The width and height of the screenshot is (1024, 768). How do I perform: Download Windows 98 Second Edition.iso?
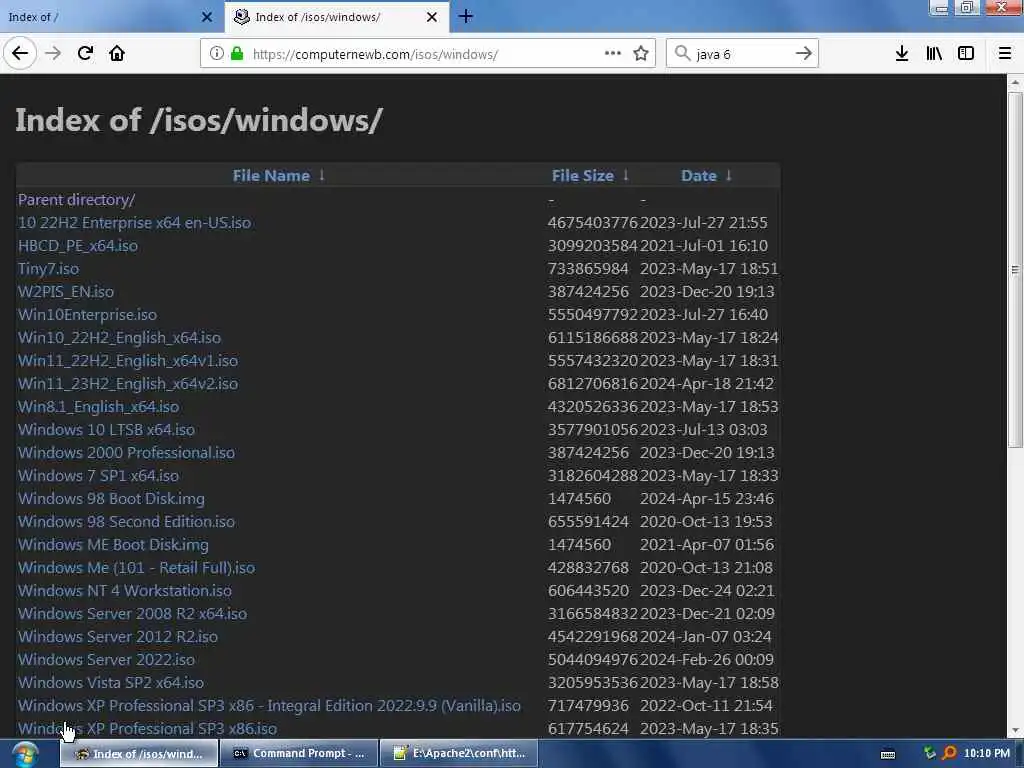click(126, 521)
